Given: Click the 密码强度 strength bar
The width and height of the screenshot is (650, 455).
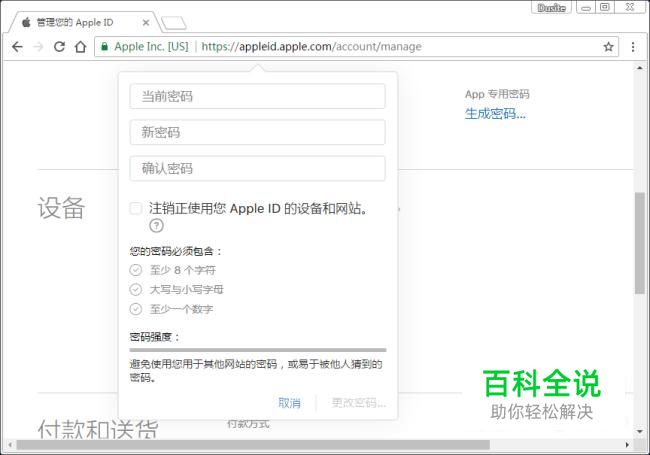Looking at the screenshot, I should [x=257, y=350].
